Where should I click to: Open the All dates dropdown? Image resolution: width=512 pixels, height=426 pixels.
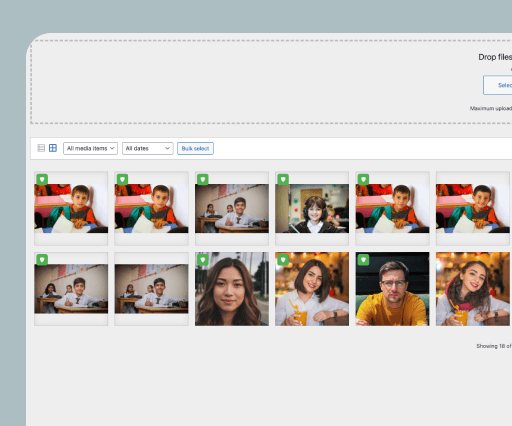(148, 148)
